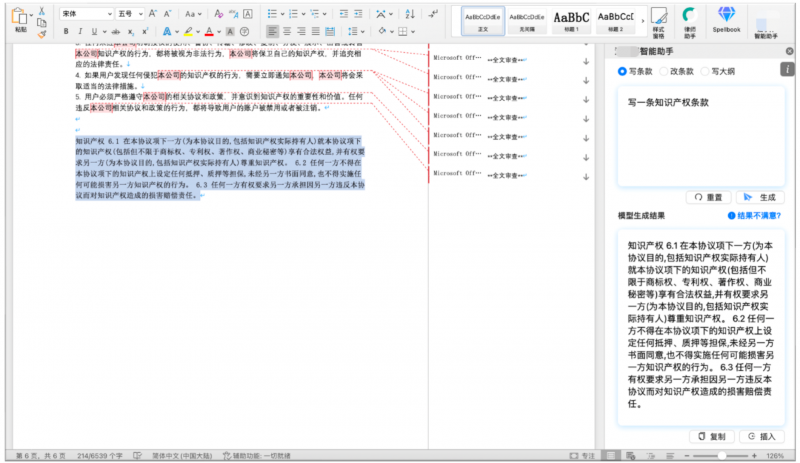Click the Character Border boxed A icon

tap(247, 14)
